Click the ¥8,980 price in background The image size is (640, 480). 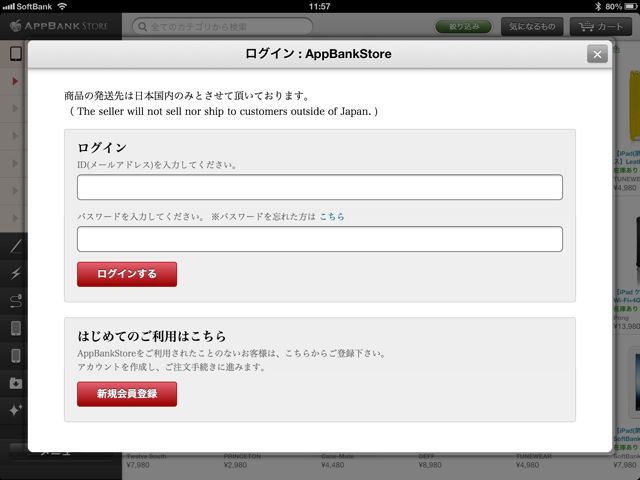point(430,465)
